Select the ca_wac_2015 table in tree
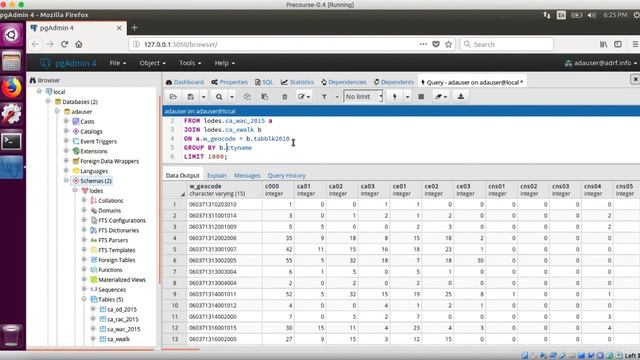This screenshot has height=360, width=640. coord(123,329)
